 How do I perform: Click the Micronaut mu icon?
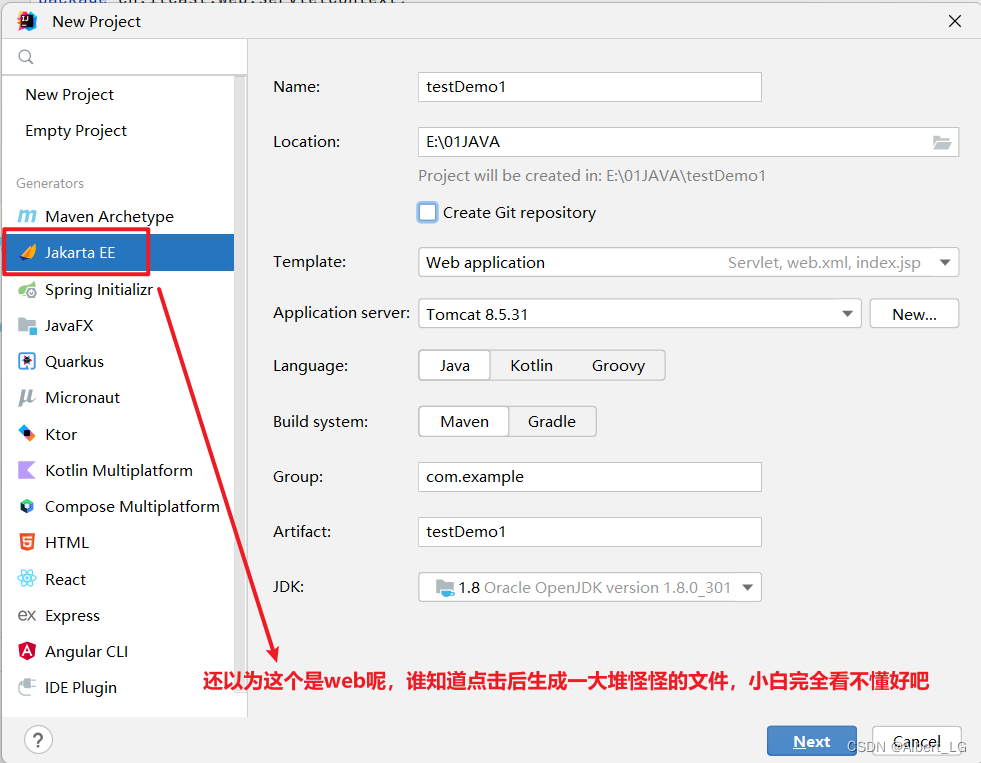(x=27, y=398)
